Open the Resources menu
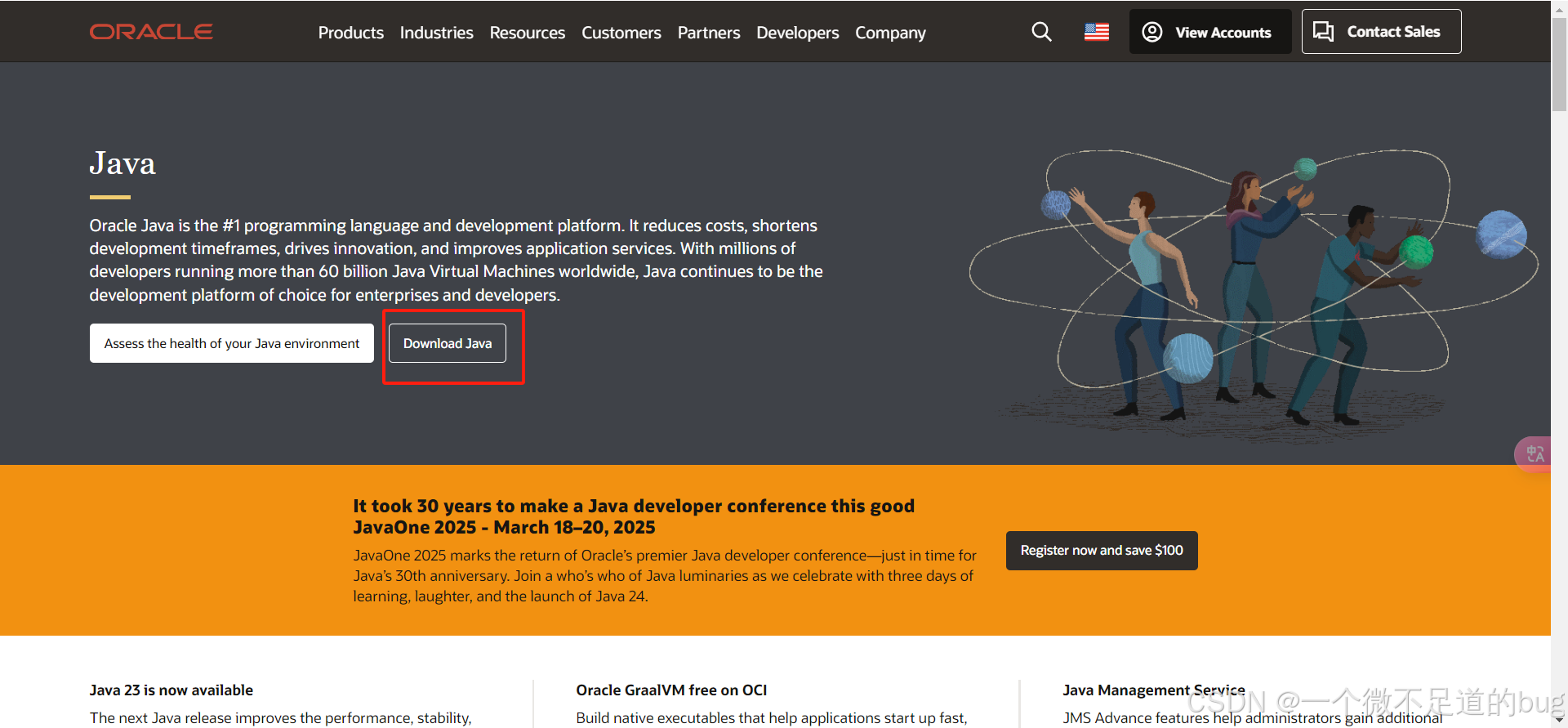Screen dimensions: 1568x728 coord(528,33)
